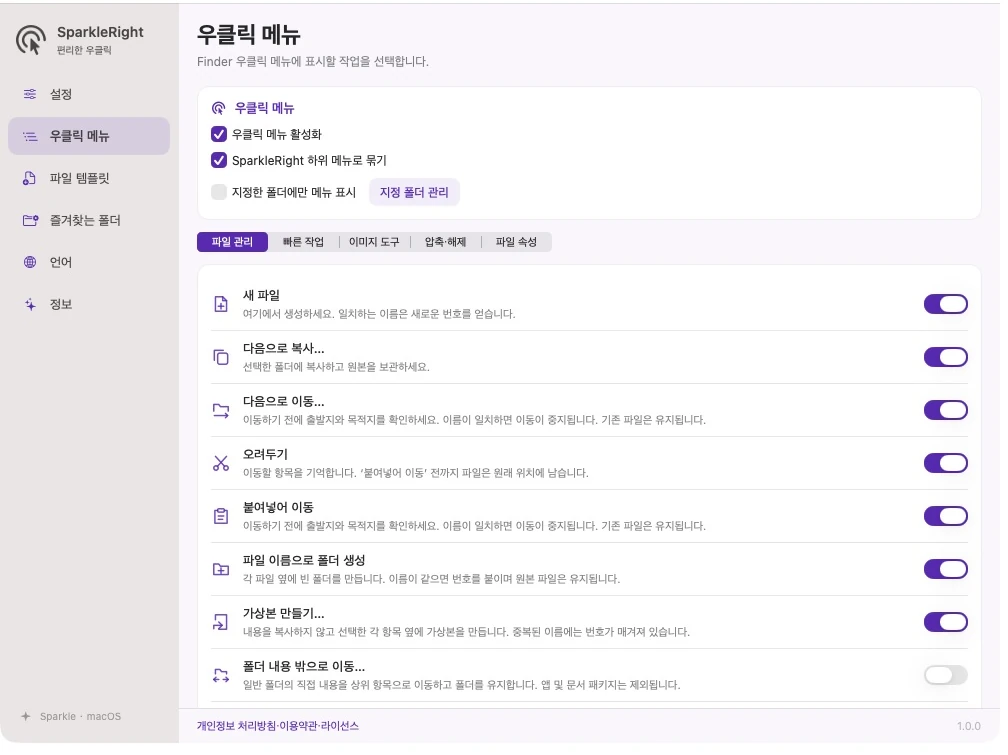Screen dimensions: 1008x755
Task: Click the 가상본 만들기... row title
Action: coord(284,613)
